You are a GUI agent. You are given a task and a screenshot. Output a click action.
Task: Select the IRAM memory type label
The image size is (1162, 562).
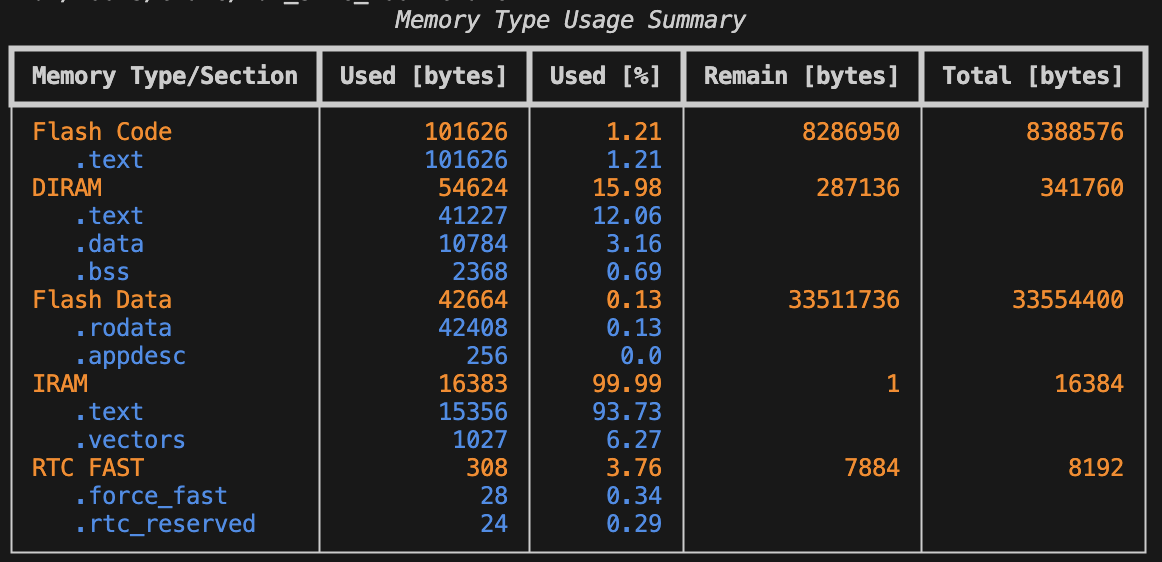(x=60, y=384)
